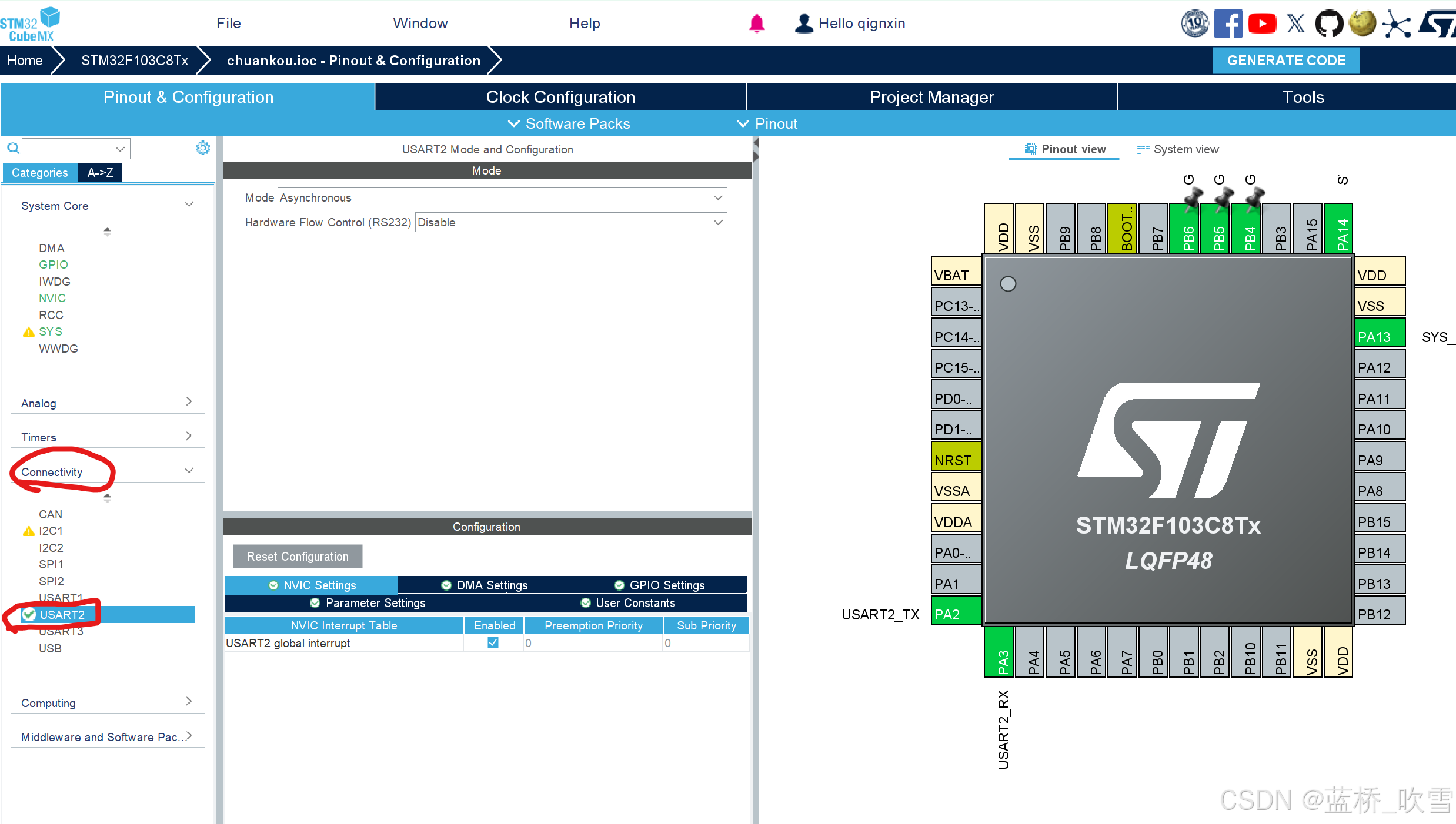
Task: Open the 10-year anniversary badge icon
Action: [1194, 24]
